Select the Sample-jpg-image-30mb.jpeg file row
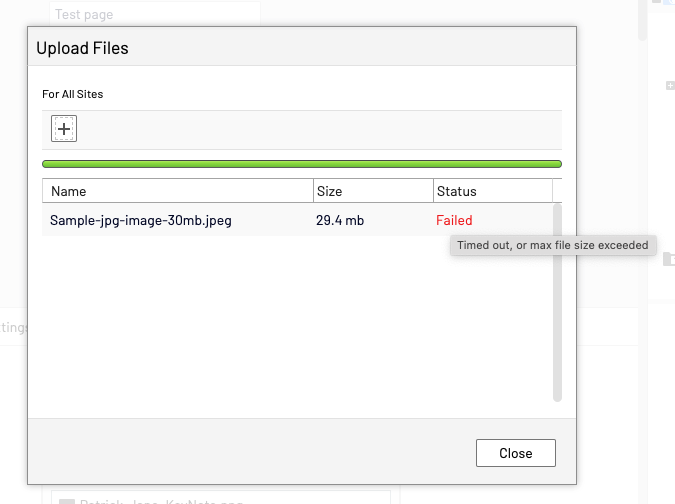This screenshot has height=504, width=675. [x=141, y=220]
